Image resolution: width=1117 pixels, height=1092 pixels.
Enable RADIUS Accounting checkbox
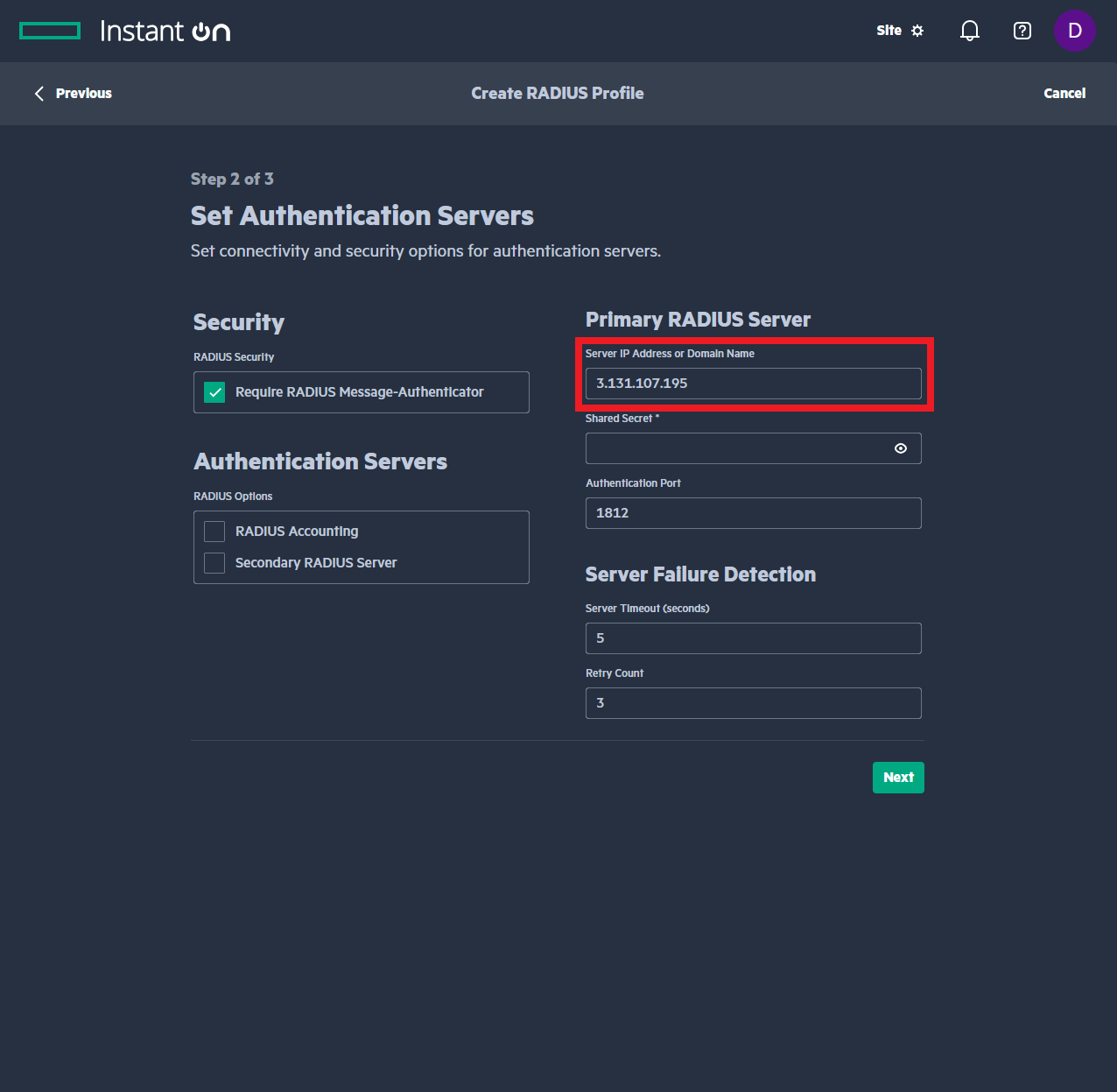pyautogui.click(x=214, y=532)
